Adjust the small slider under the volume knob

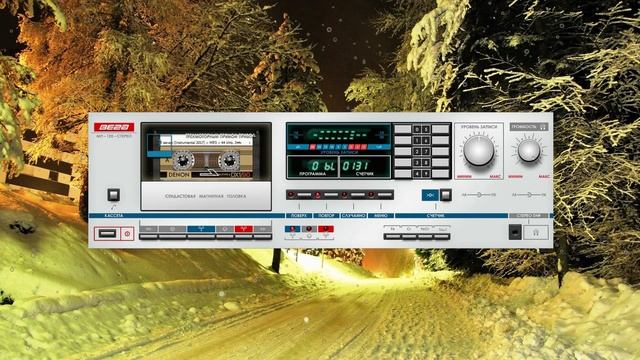coord(529,195)
